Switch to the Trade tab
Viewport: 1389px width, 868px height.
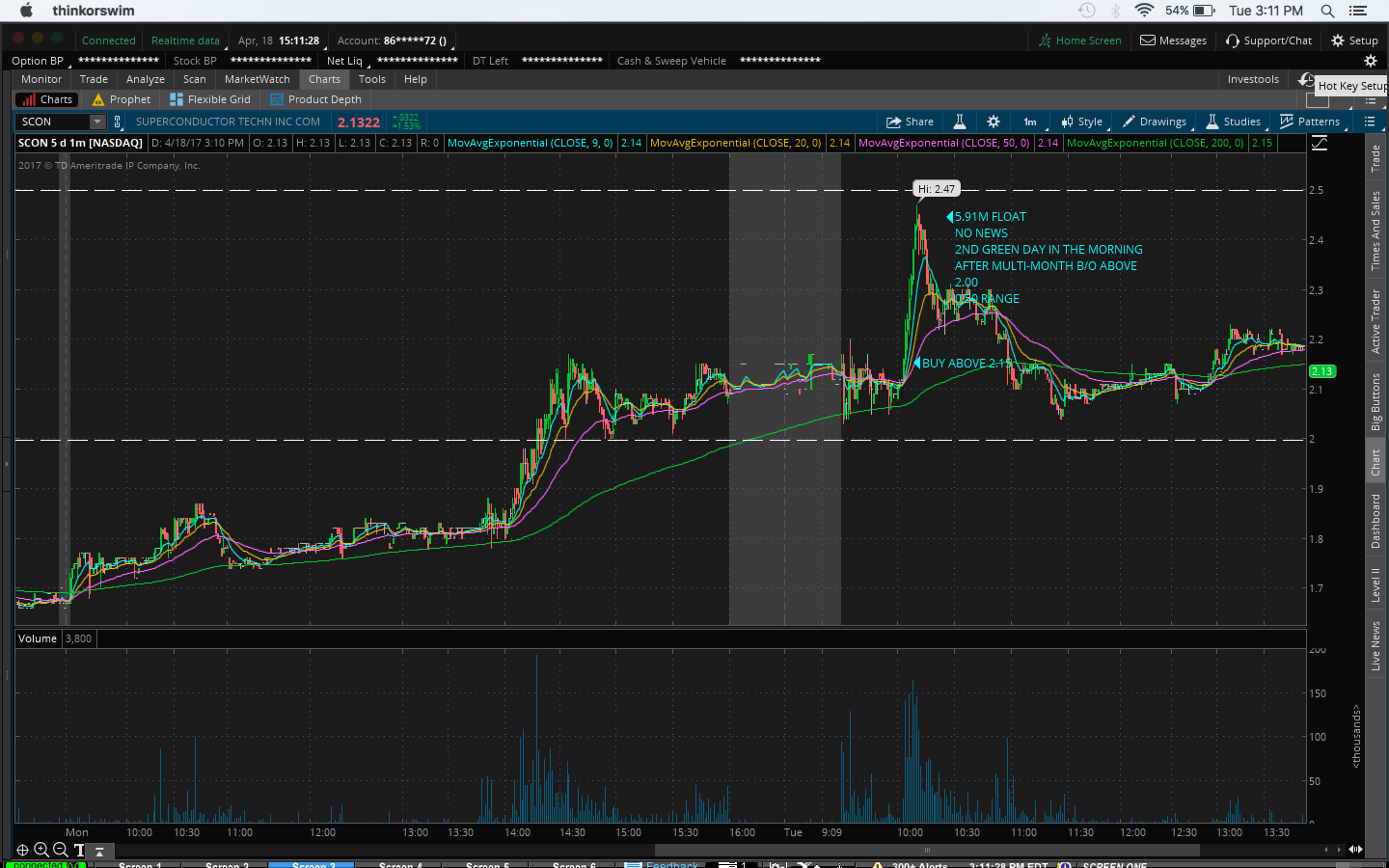(94, 79)
